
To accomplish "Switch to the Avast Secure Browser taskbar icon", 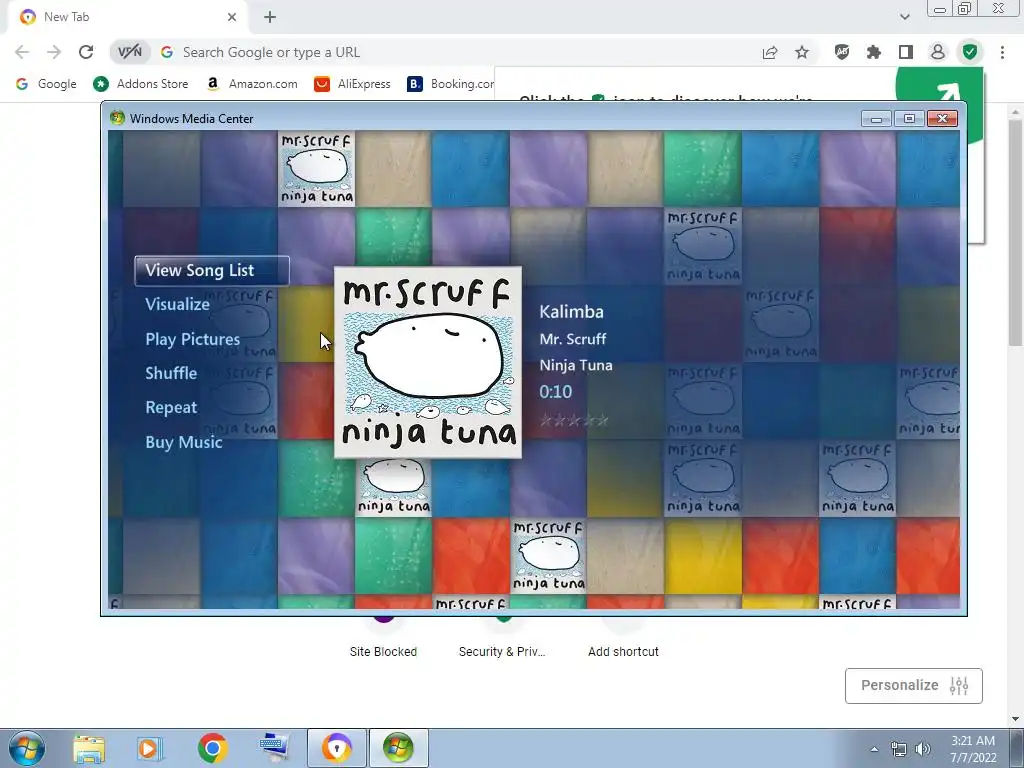I will tap(337, 748).
